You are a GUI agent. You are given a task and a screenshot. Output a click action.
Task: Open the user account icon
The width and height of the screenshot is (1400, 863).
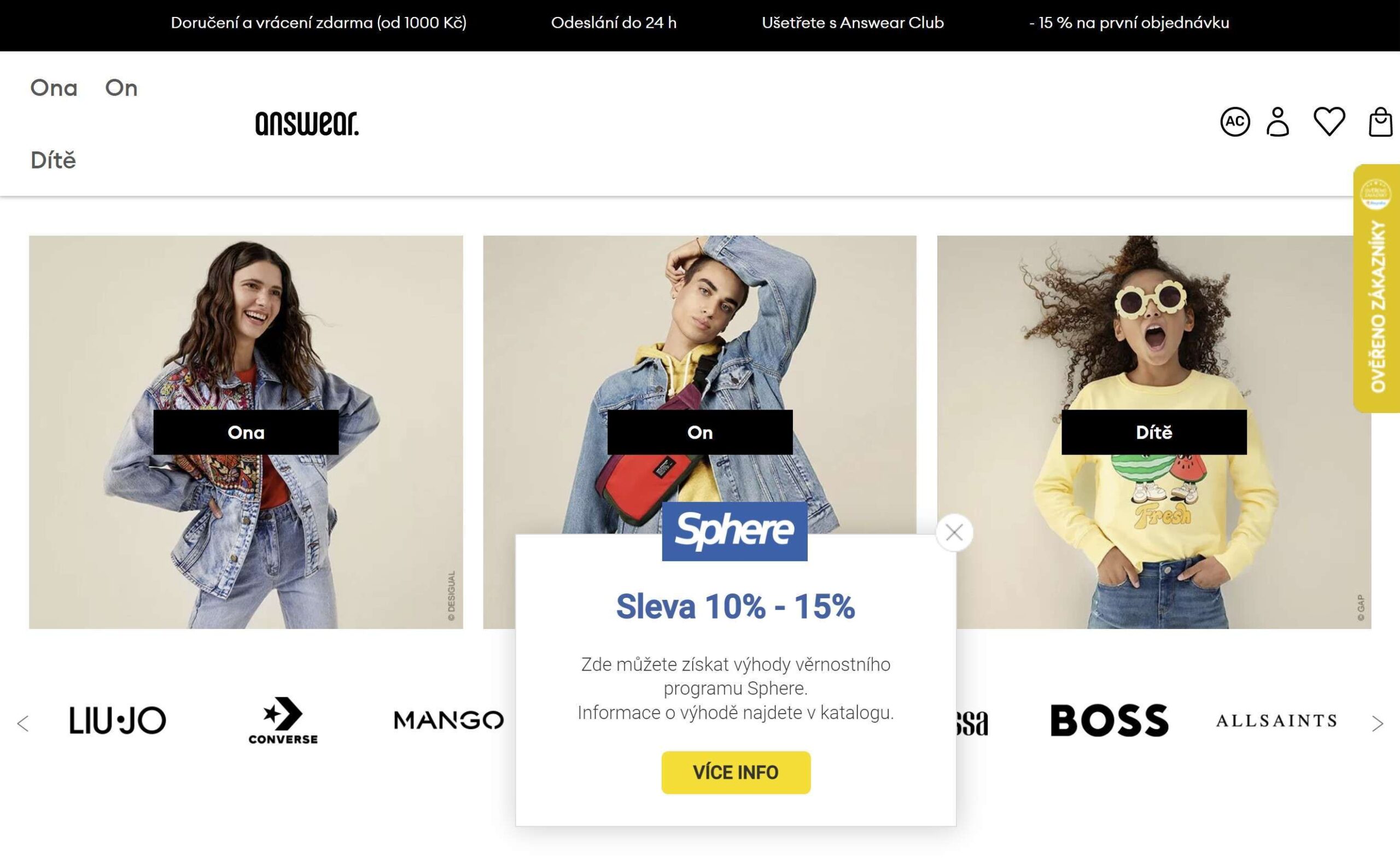(x=1278, y=121)
